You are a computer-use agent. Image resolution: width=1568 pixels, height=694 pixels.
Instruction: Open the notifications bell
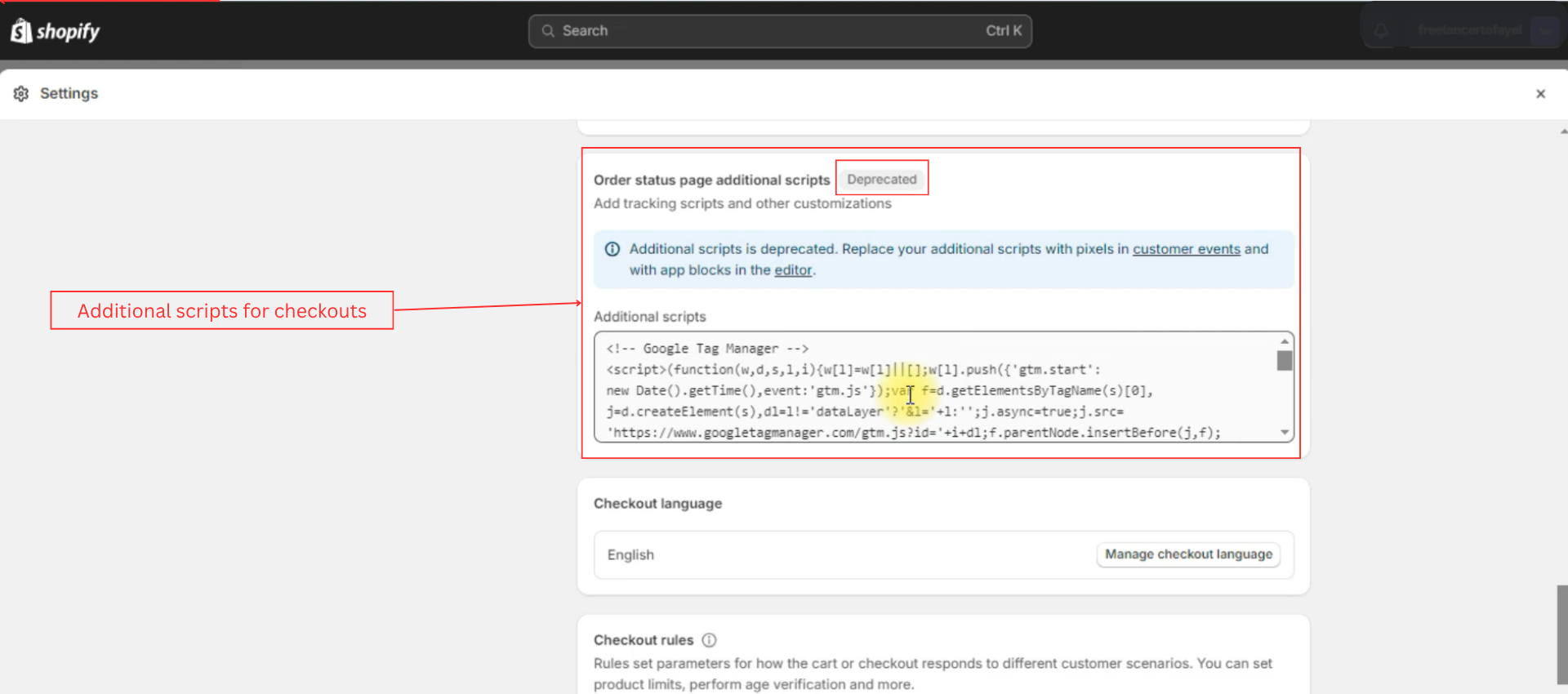[x=1381, y=31]
